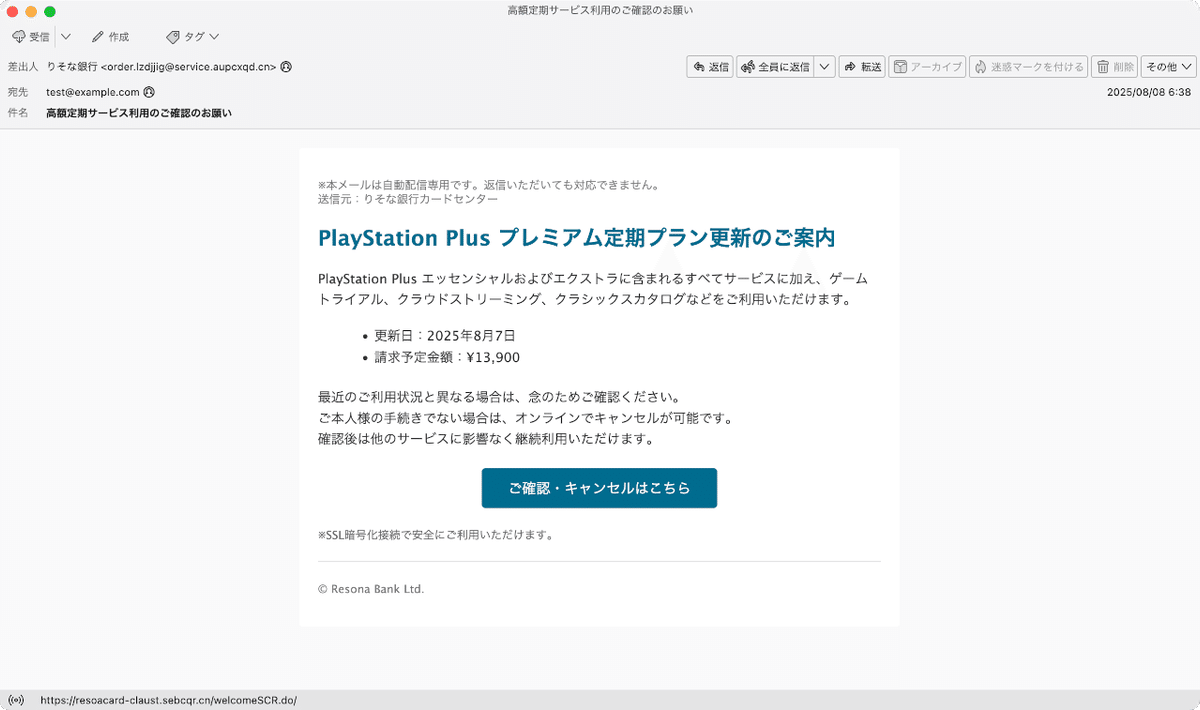1200x710 pixels.
Task: Click the 請求予定金額：¥13,900 line
Action: click(x=447, y=357)
